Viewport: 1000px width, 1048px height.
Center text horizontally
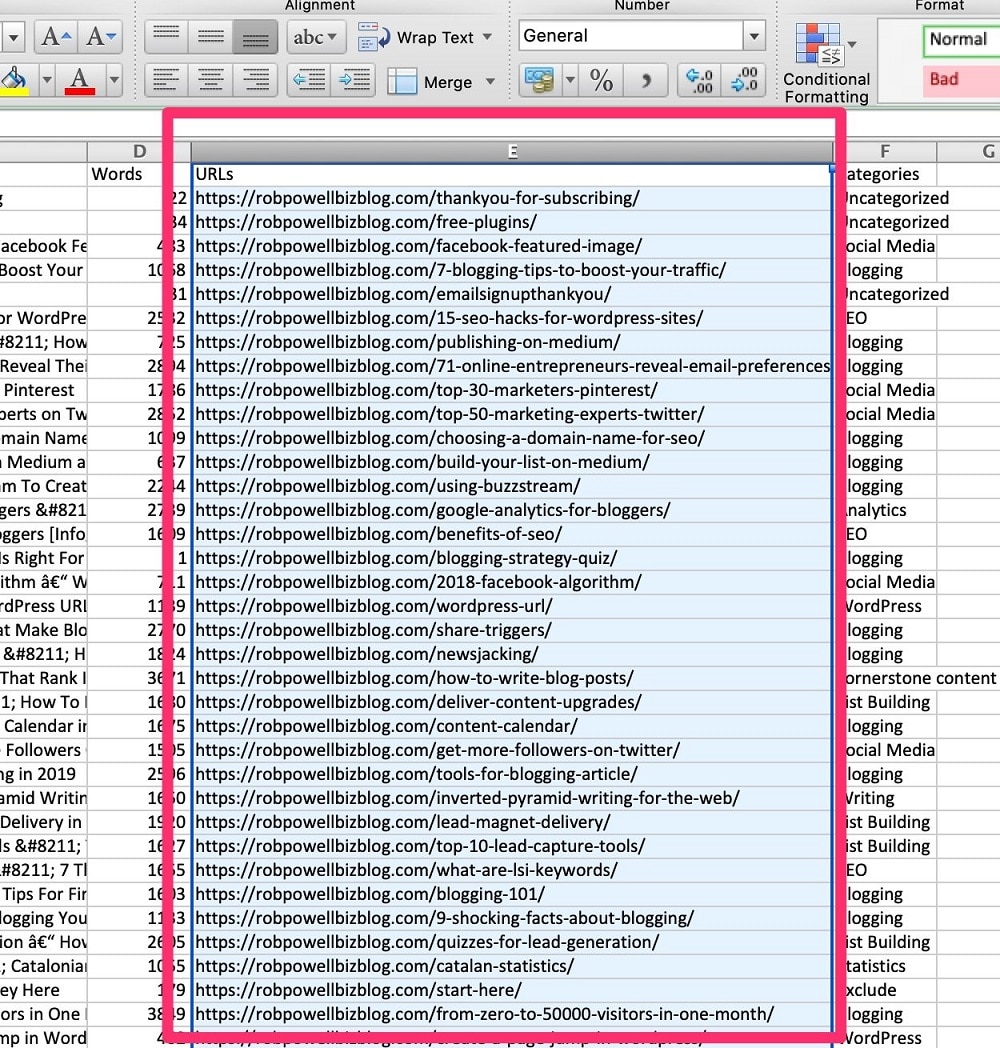pyautogui.click(x=211, y=81)
